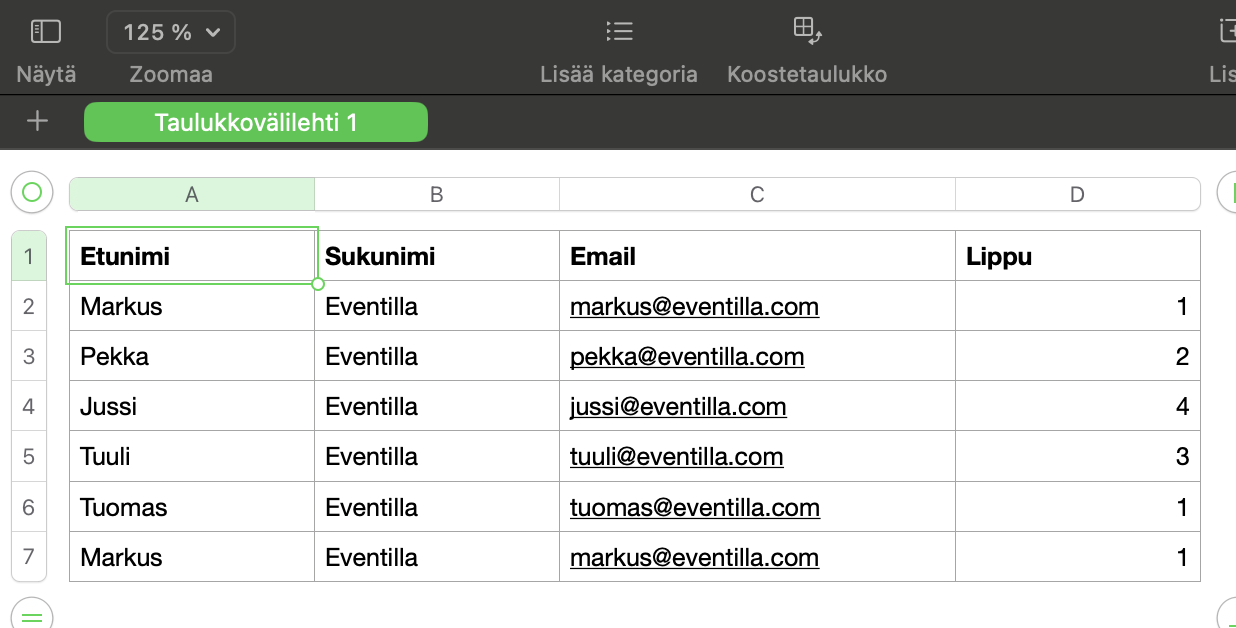Click the partially visible Lisää toolbar icon
The width and height of the screenshot is (1236, 628).
1227,31
